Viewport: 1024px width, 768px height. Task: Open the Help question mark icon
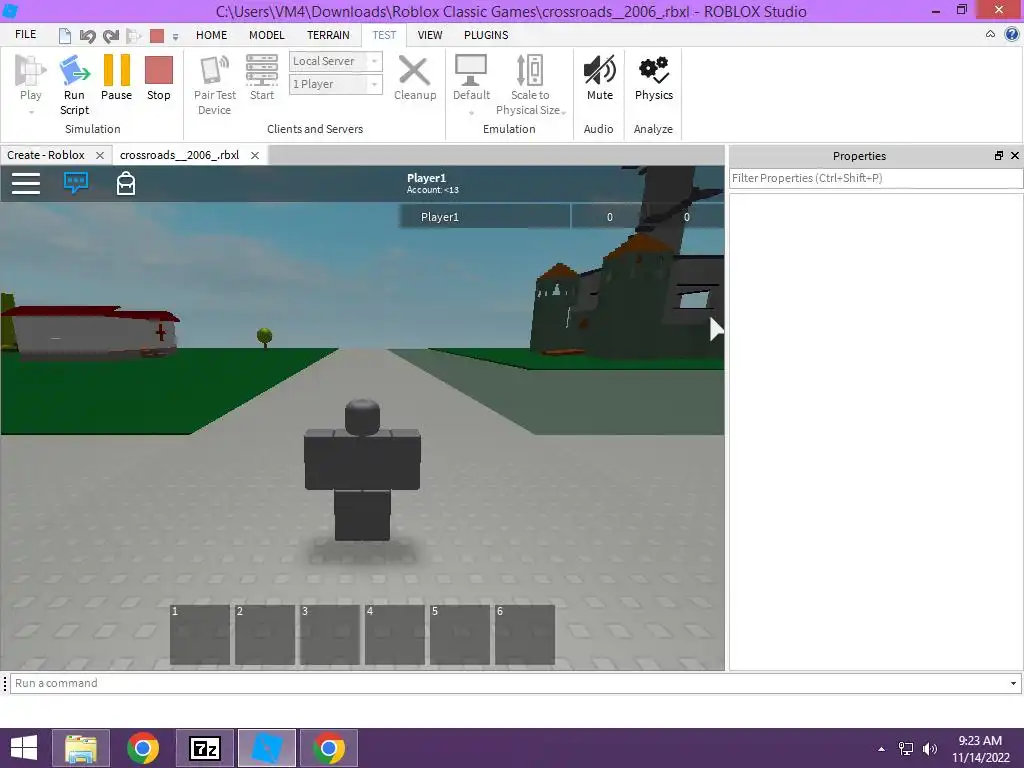(1012, 35)
